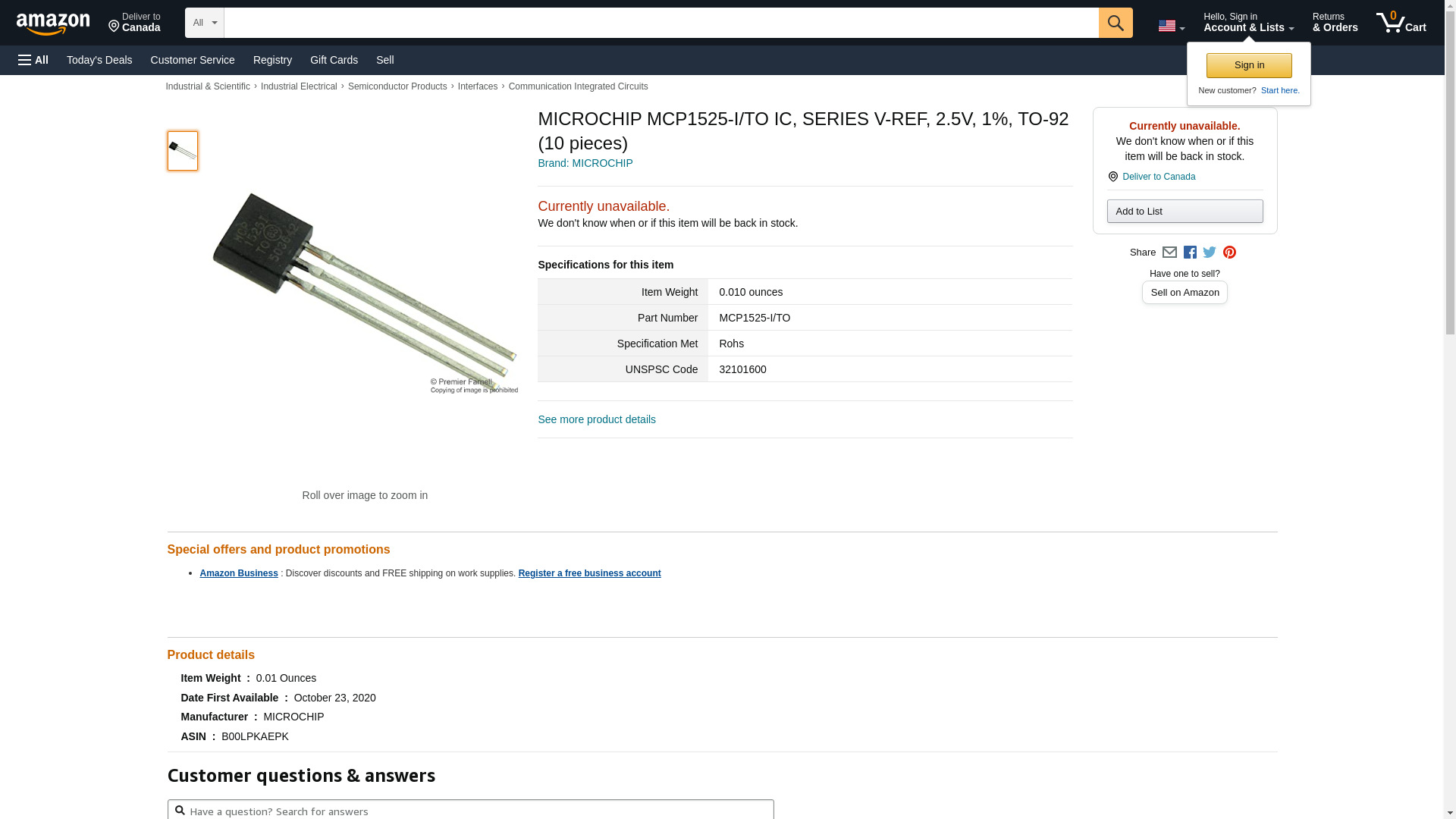Click Sell on Amazon button

tap(1185, 293)
